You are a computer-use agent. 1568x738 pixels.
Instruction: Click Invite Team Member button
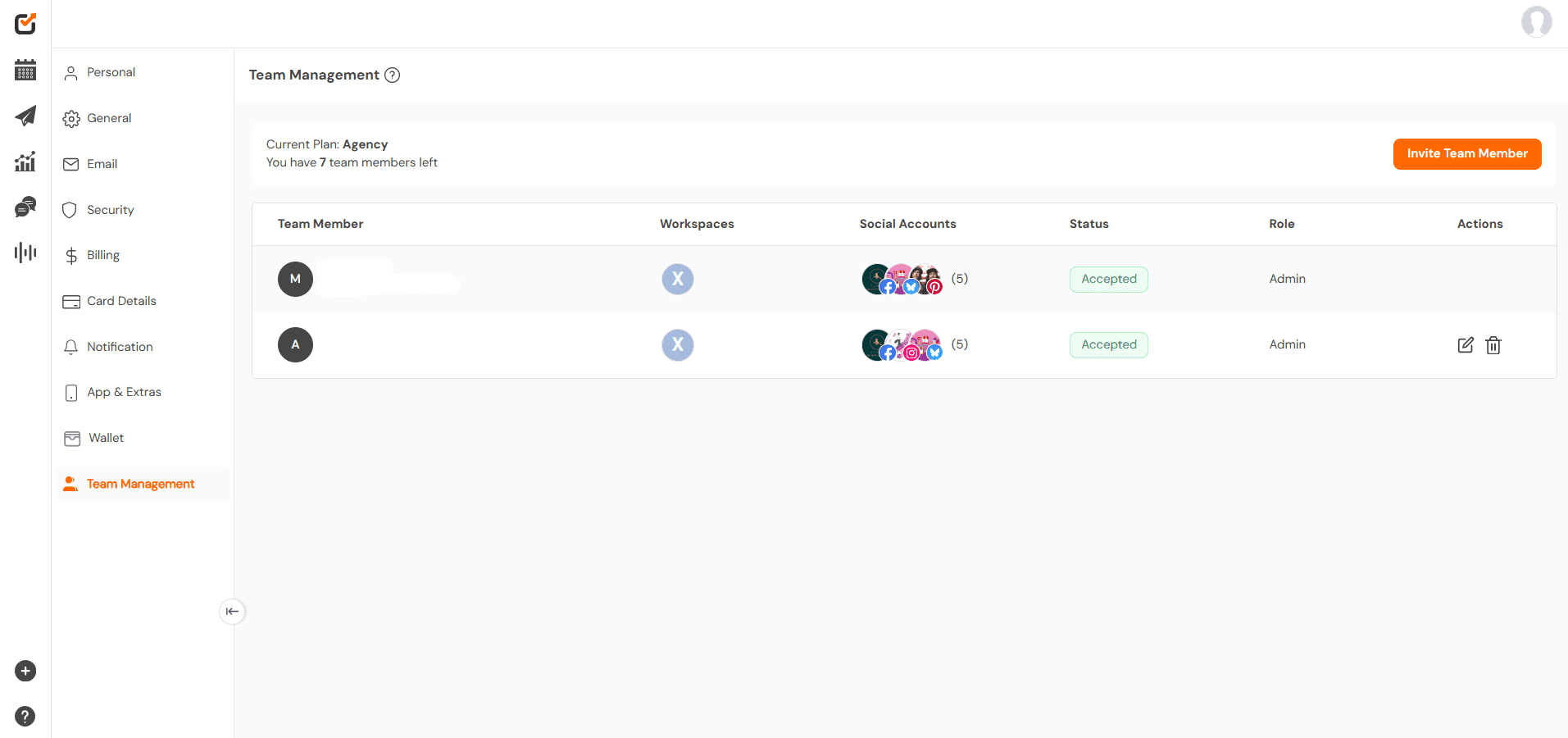1467,154
